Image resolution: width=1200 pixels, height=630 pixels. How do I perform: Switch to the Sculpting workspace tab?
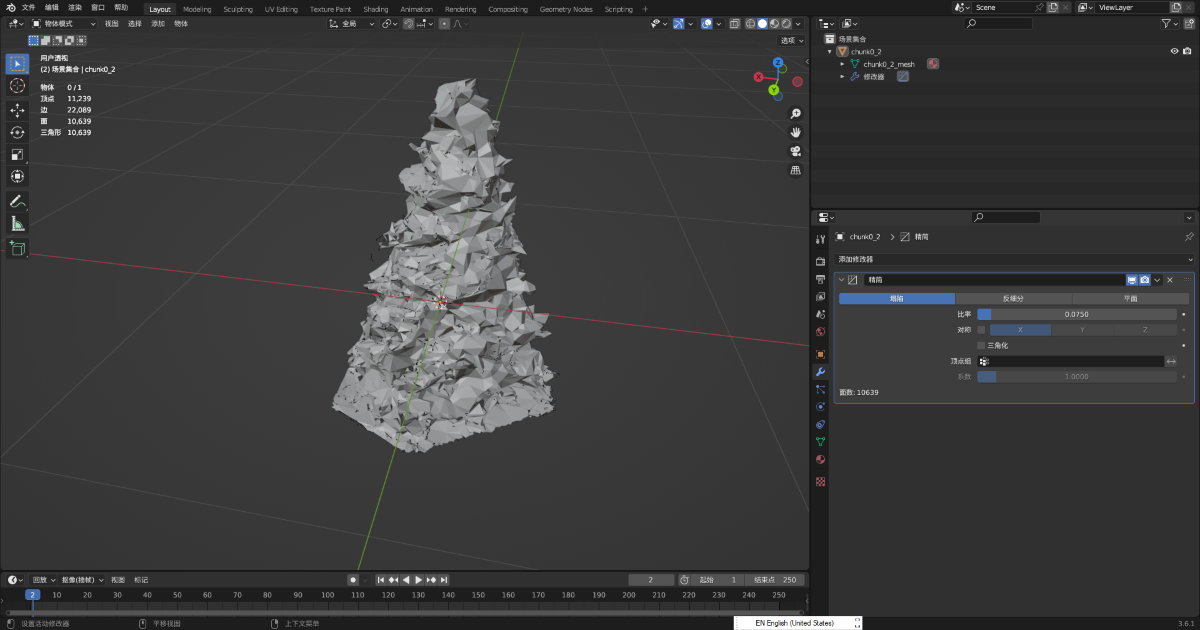pos(238,9)
